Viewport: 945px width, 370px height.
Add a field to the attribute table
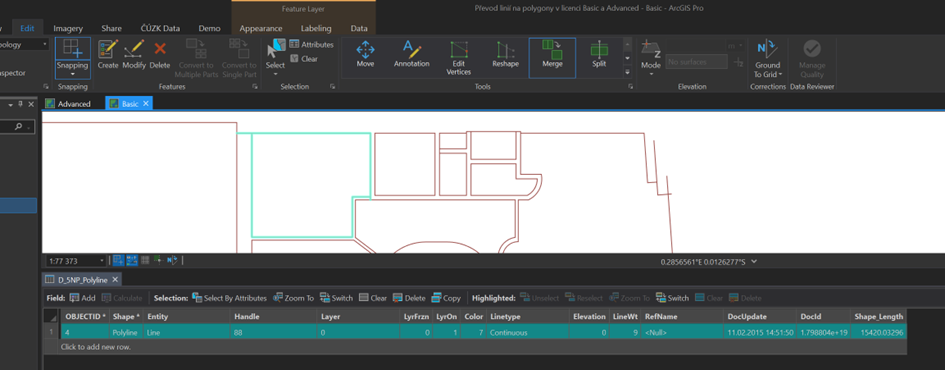point(83,298)
